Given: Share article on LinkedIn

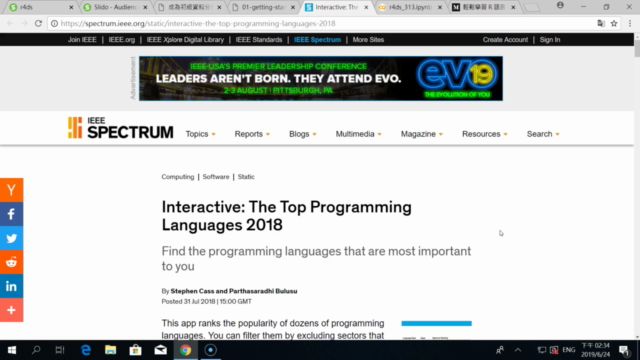Looking at the screenshot, I should pyautogui.click(x=11, y=286).
